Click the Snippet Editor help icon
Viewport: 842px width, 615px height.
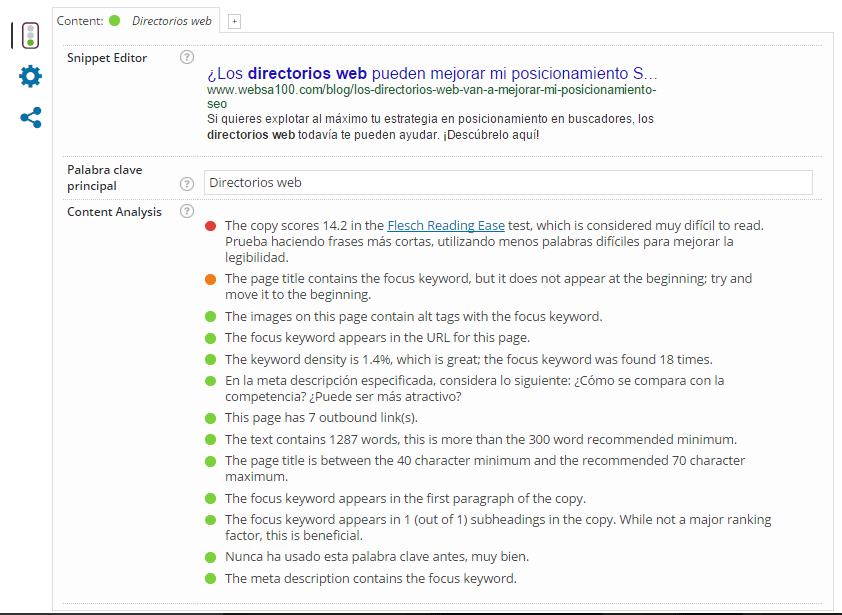tap(186, 58)
